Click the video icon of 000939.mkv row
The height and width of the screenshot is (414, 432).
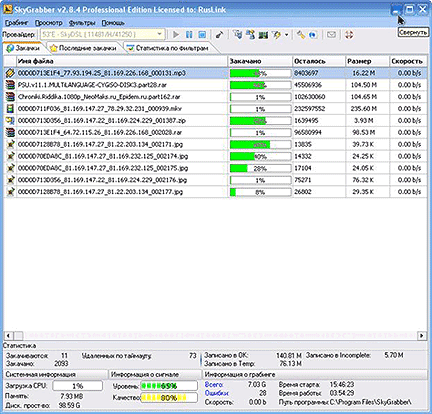pyautogui.click(x=10, y=109)
